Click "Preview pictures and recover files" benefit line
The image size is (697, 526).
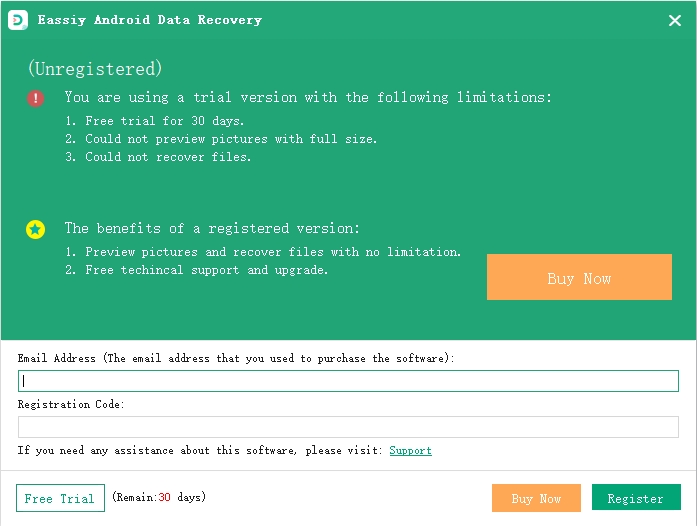(263, 252)
